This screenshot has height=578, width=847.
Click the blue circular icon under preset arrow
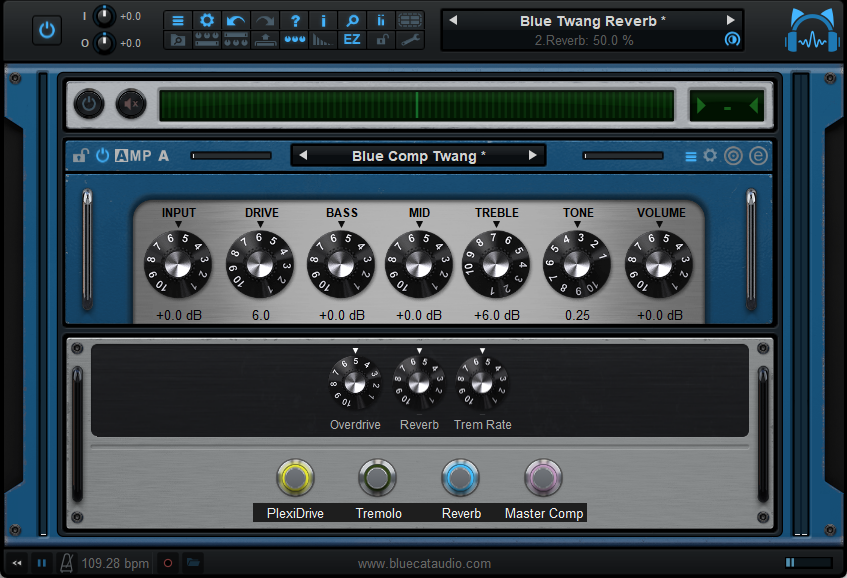tap(732, 39)
